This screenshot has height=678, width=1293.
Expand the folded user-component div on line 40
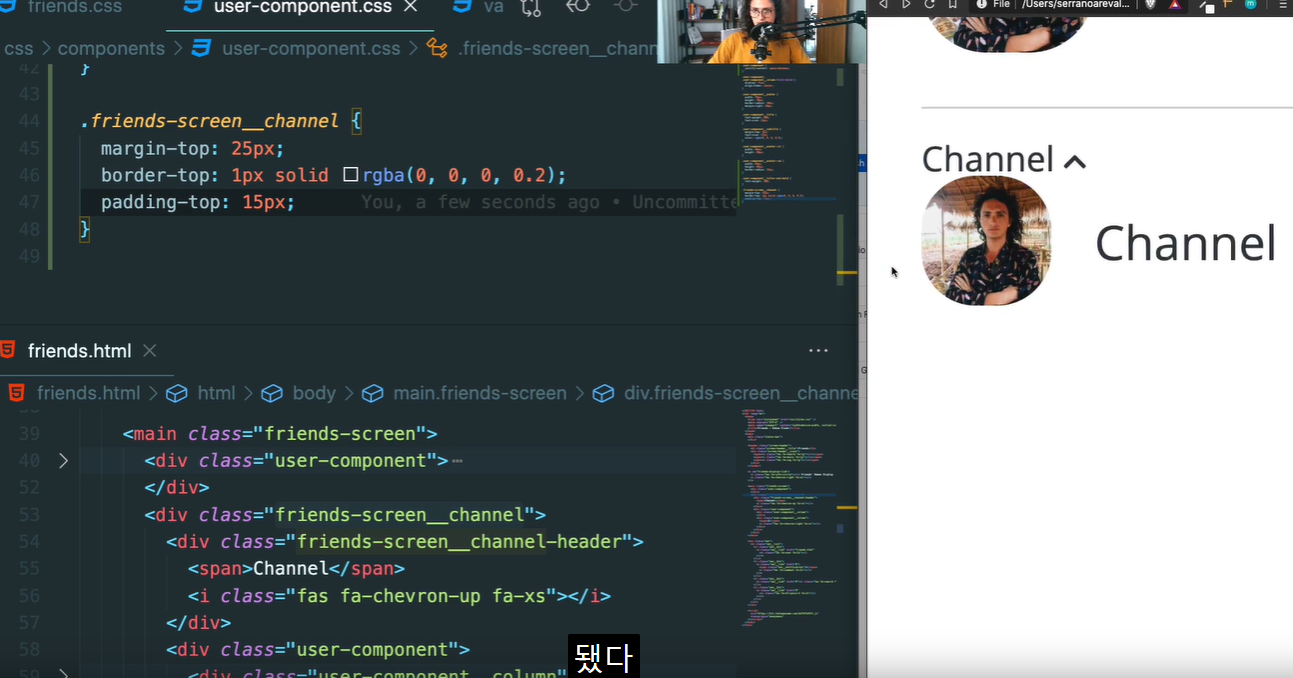63,461
